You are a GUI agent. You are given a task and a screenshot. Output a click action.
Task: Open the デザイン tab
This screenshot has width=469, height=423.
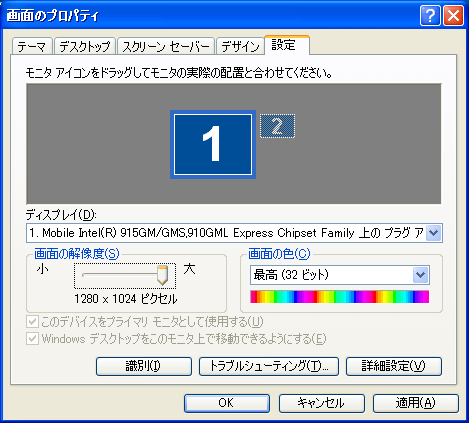tap(240, 46)
